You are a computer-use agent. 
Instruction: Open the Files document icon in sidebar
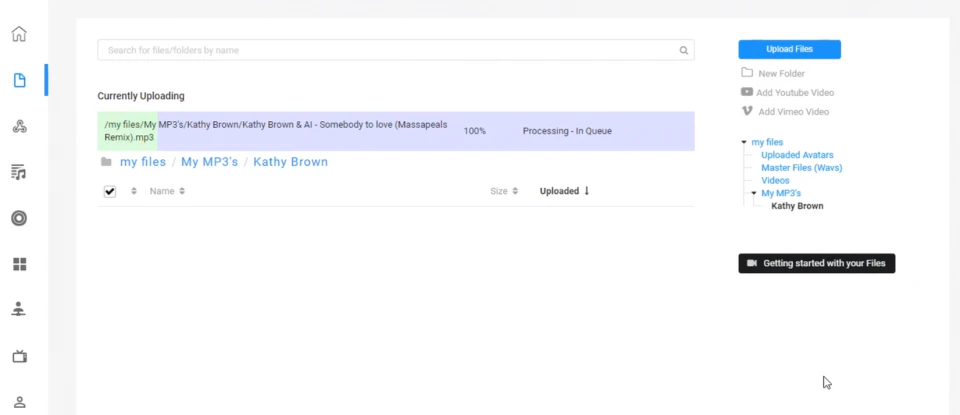point(20,80)
